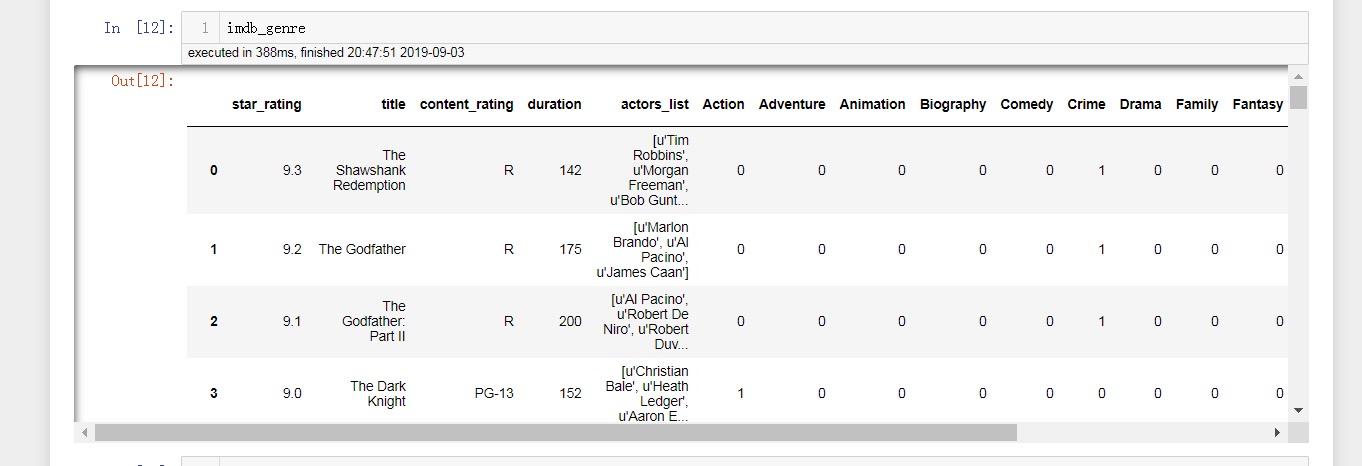Click the Out[12] output prompt
1362x466 pixels.
click(x=143, y=80)
